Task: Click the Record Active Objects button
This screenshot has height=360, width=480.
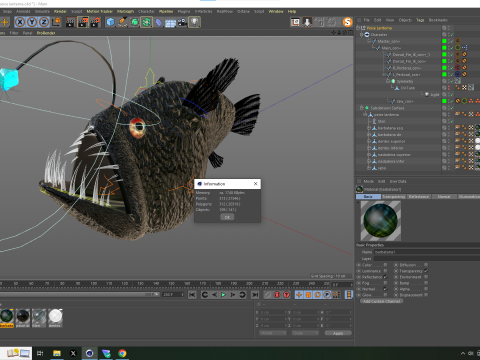Action: tap(268, 295)
